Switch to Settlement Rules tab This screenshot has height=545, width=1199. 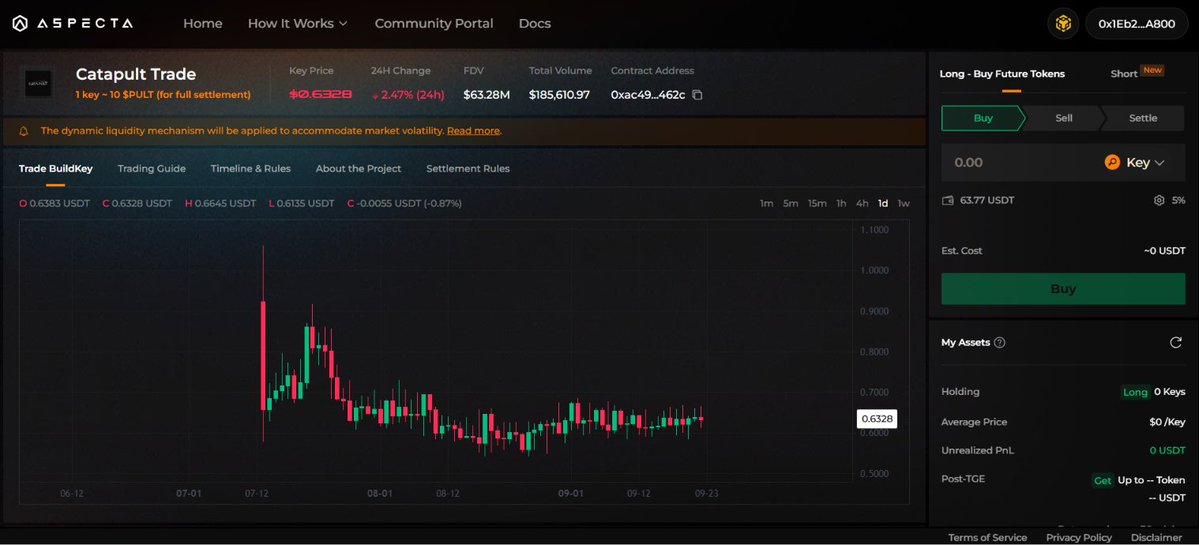pyautogui.click(x=468, y=168)
